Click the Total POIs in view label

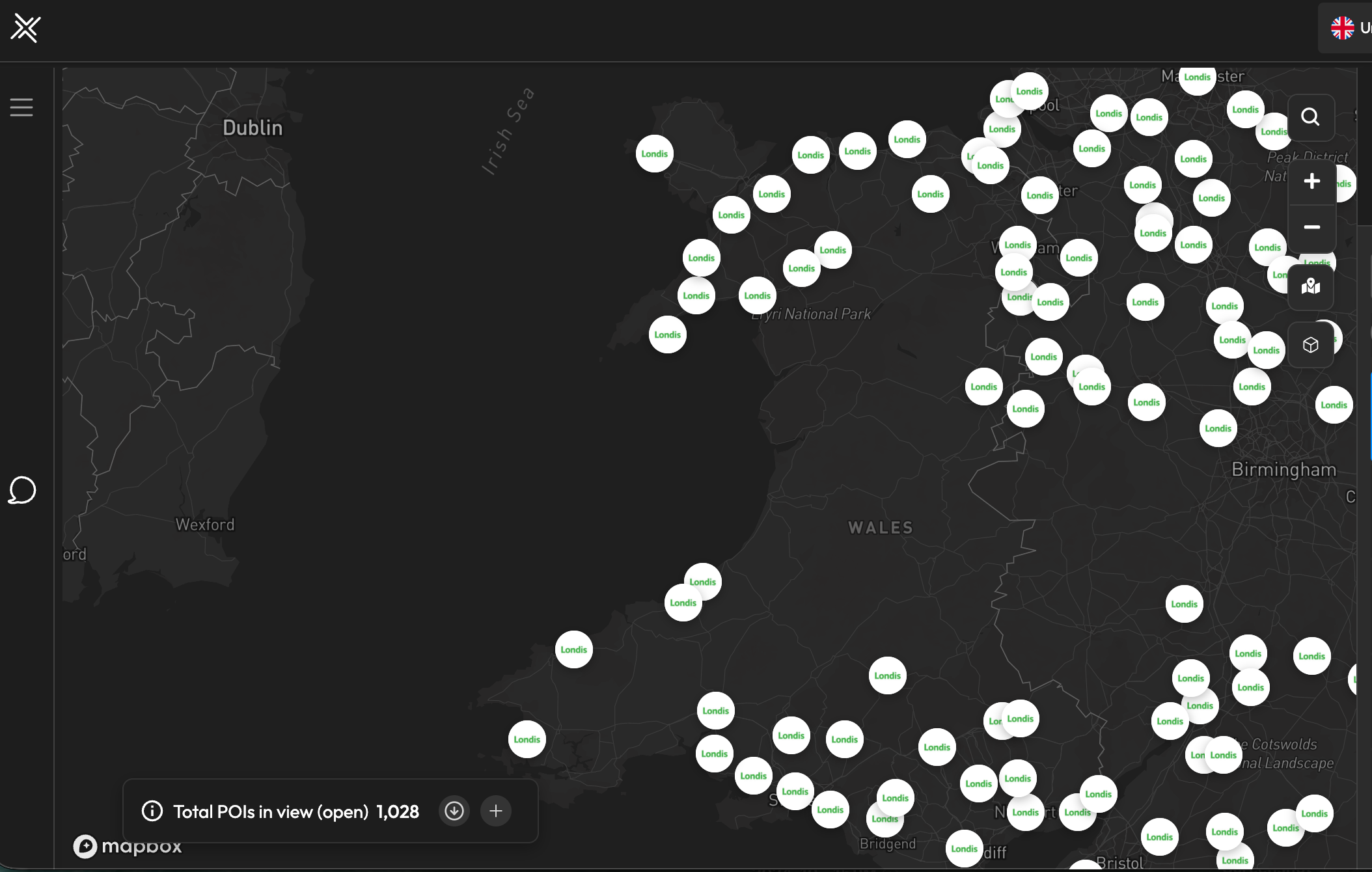(x=270, y=811)
